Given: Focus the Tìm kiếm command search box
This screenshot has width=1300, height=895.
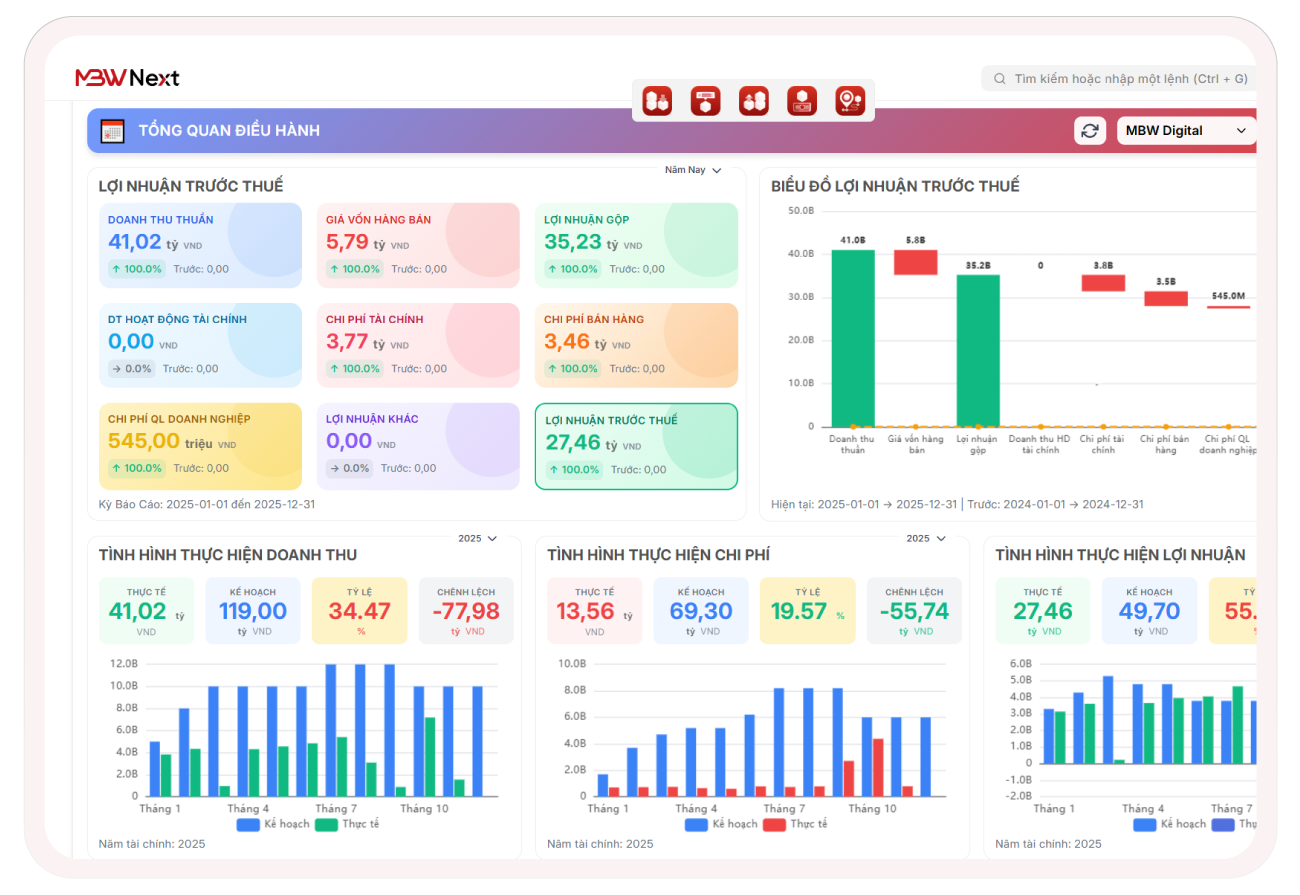Looking at the screenshot, I should tap(1125, 78).
